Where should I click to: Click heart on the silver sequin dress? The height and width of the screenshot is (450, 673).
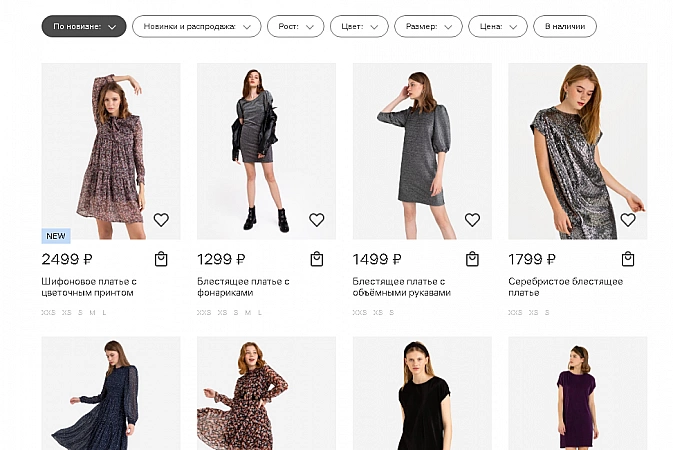click(628, 220)
